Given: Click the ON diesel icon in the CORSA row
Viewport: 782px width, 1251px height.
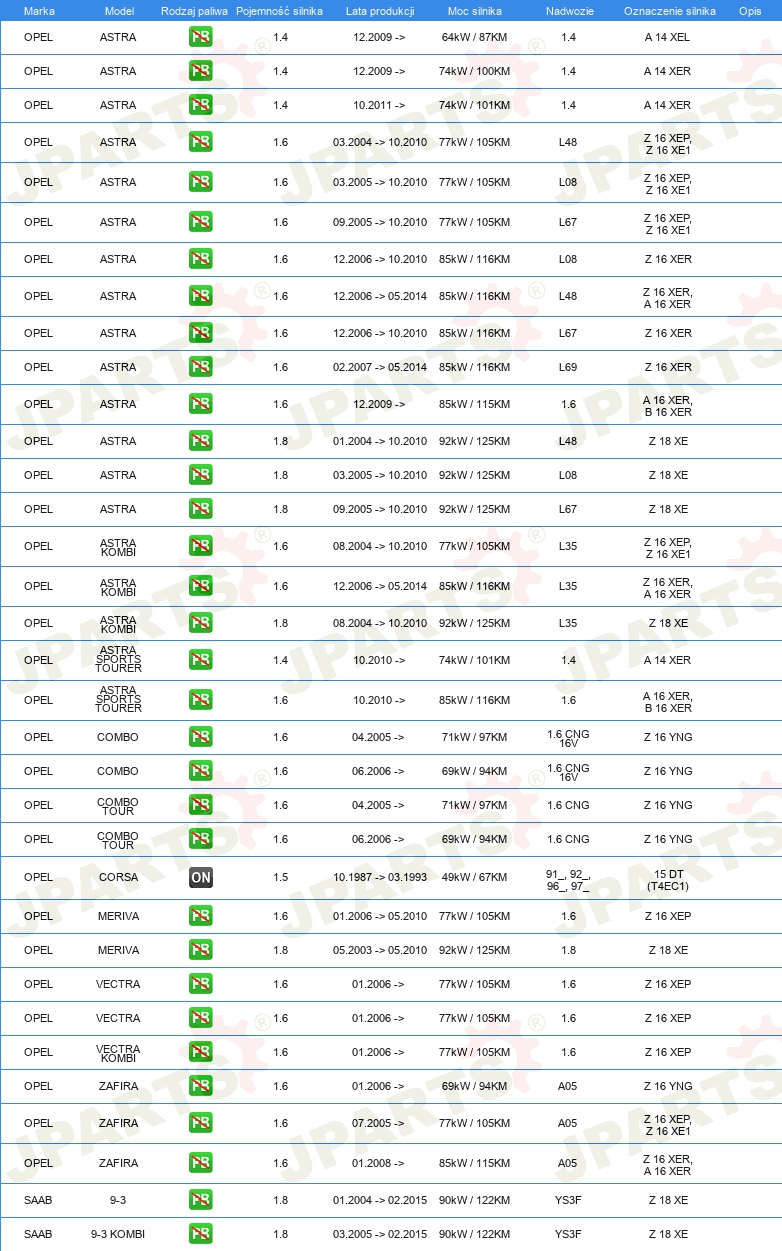Looking at the screenshot, I should pyautogui.click(x=201, y=877).
